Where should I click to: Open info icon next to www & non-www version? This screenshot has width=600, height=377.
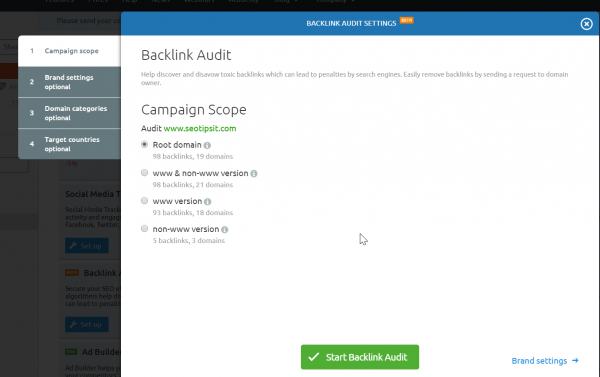(x=254, y=174)
